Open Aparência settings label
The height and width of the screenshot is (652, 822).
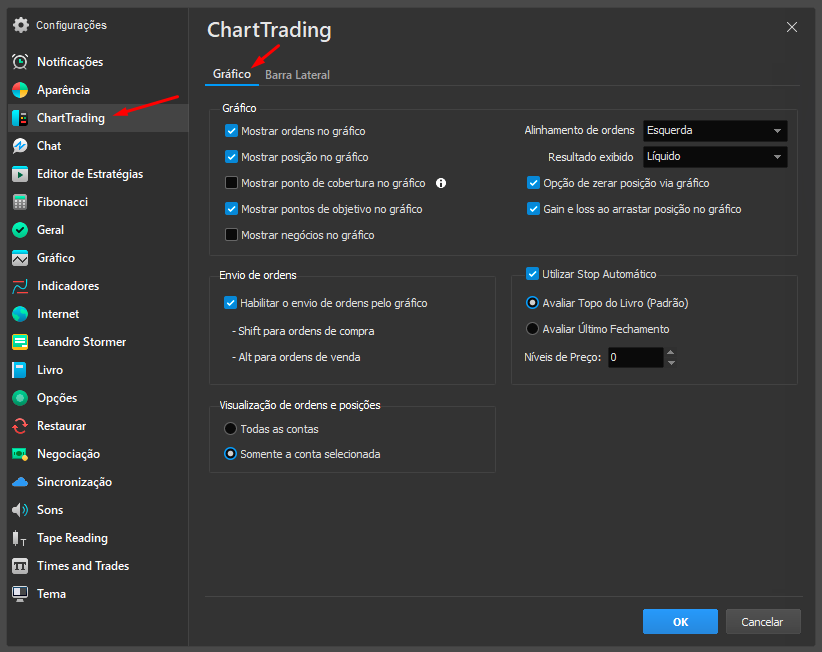pyautogui.click(x=63, y=90)
